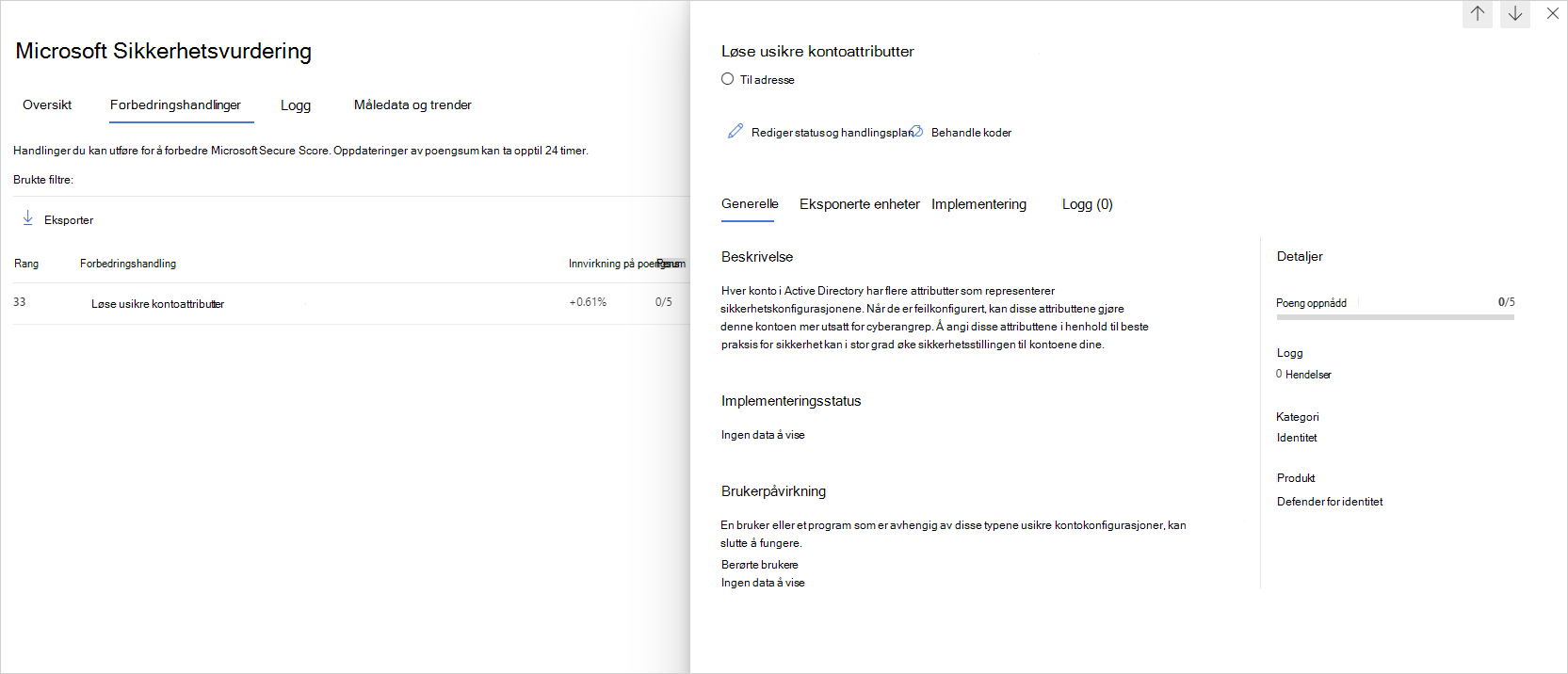Image resolution: width=1568 pixels, height=674 pixels.
Task: Switch to the Implementering tab
Action: point(978,204)
